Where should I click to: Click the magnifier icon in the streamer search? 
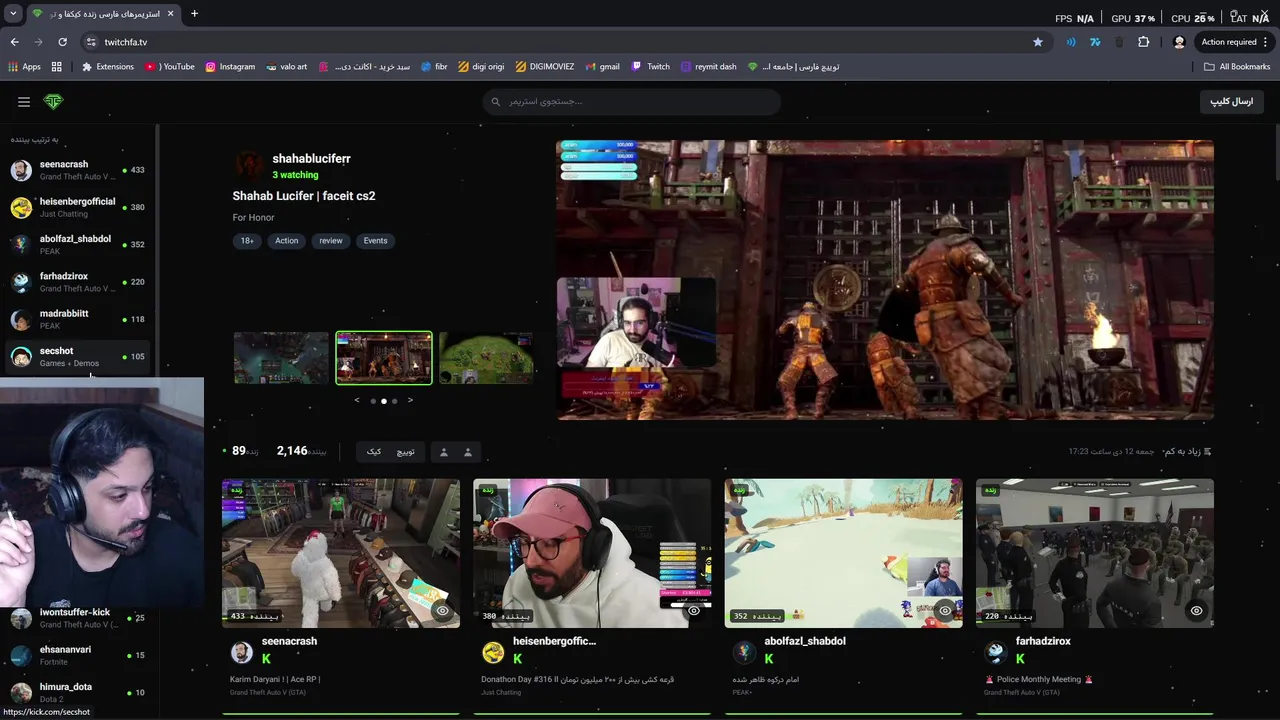click(x=495, y=101)
